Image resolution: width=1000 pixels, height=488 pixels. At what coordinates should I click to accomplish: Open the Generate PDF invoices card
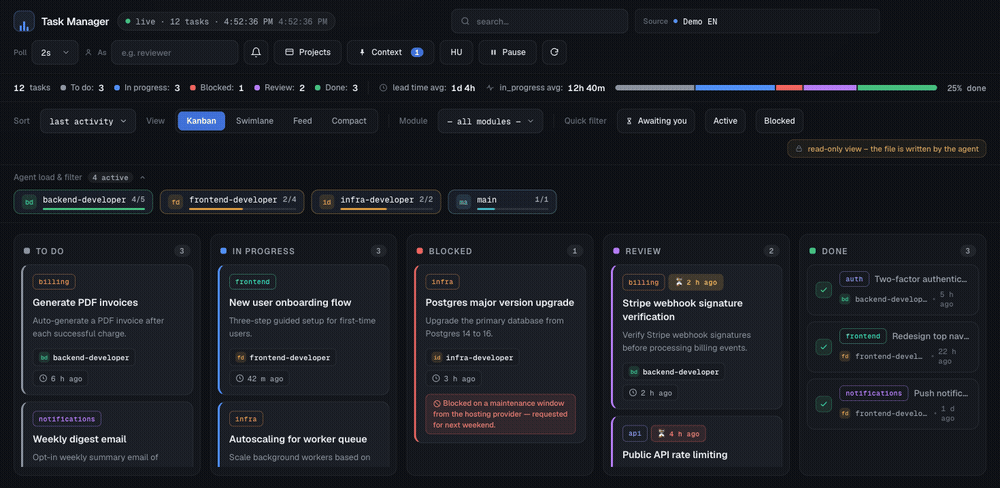107,330
